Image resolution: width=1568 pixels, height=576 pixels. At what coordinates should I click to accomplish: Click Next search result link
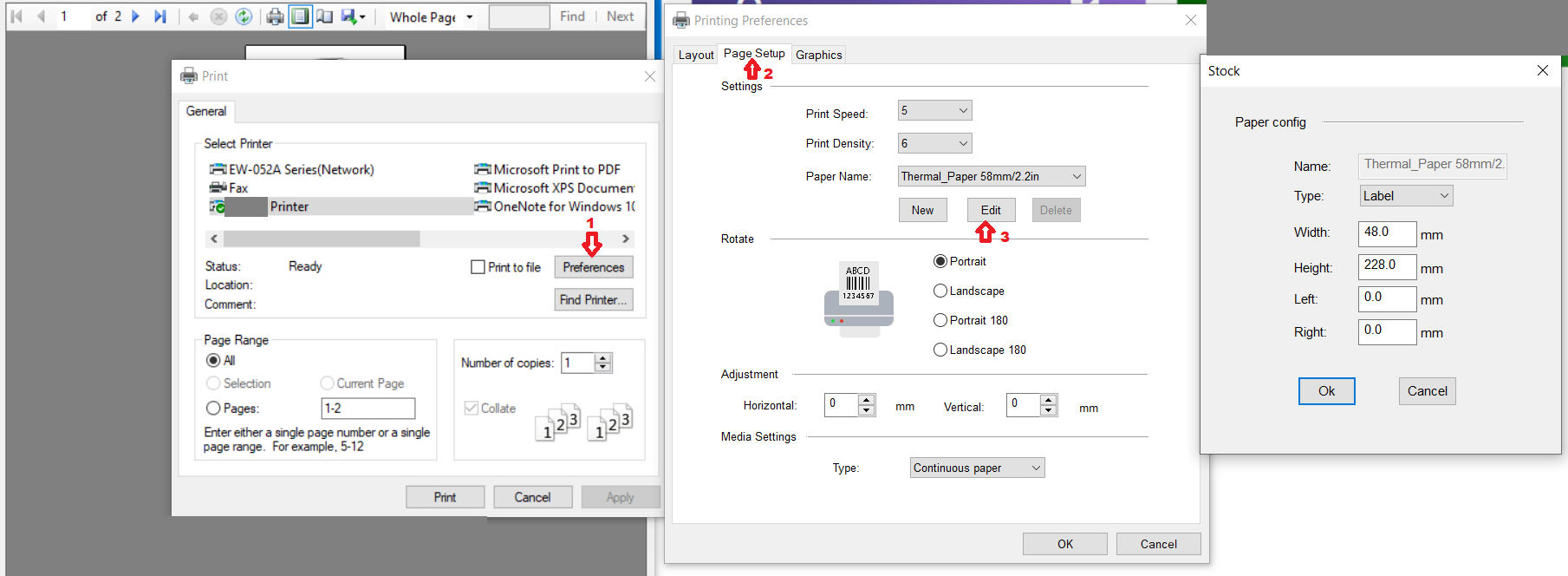(620, 16)
